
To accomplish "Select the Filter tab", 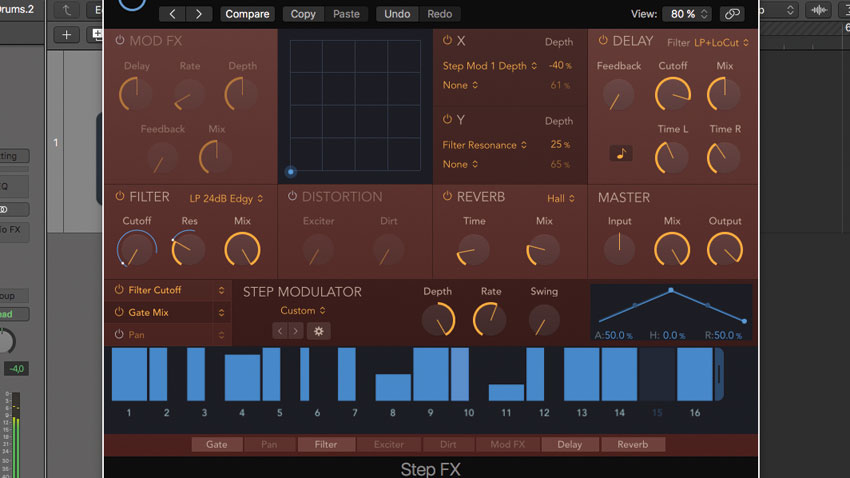I will coord(326,444).
